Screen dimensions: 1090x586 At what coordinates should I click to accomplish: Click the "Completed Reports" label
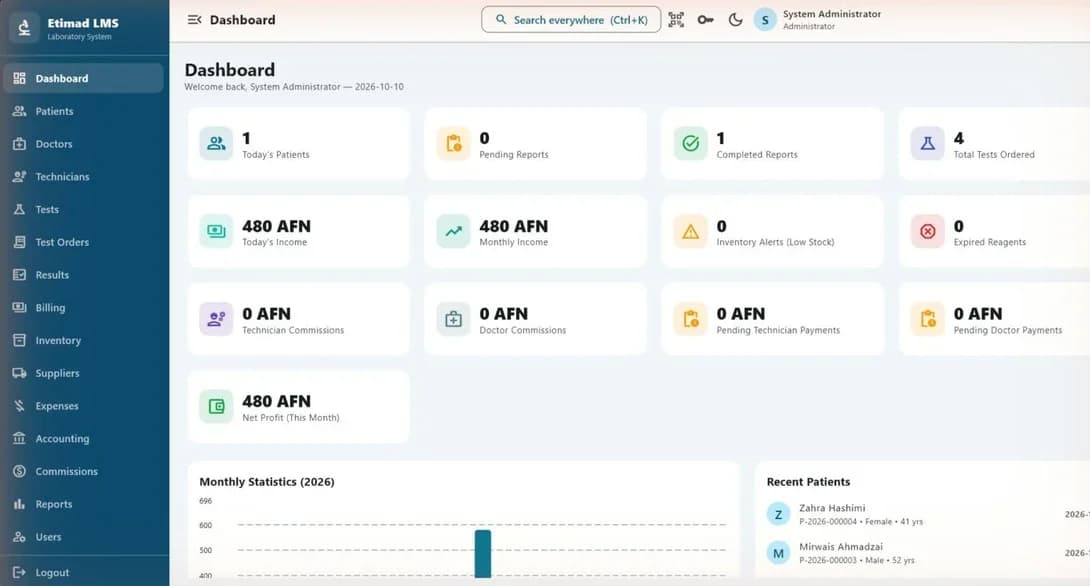(x=757, y=155)
